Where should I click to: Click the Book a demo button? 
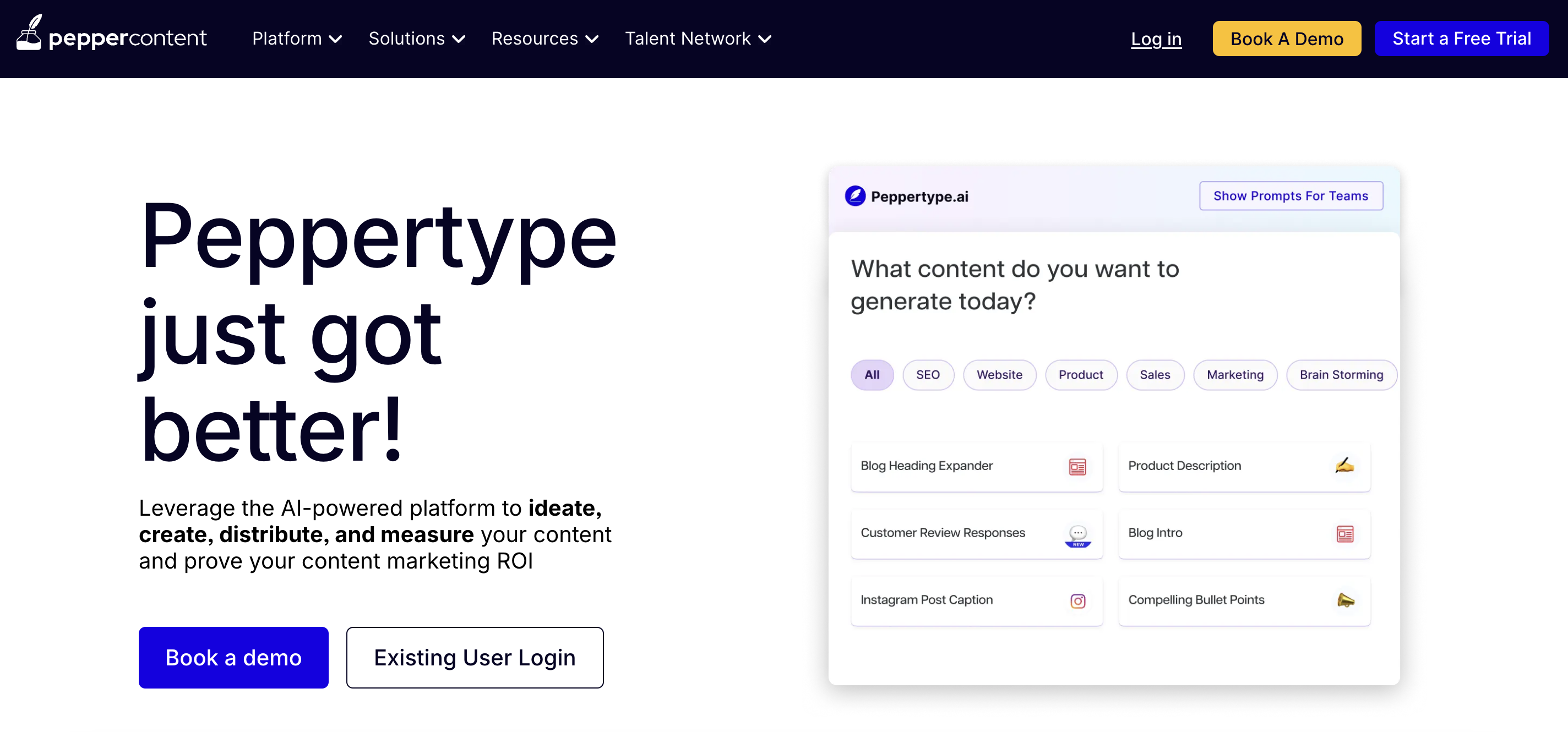click(x=233, y=657)
